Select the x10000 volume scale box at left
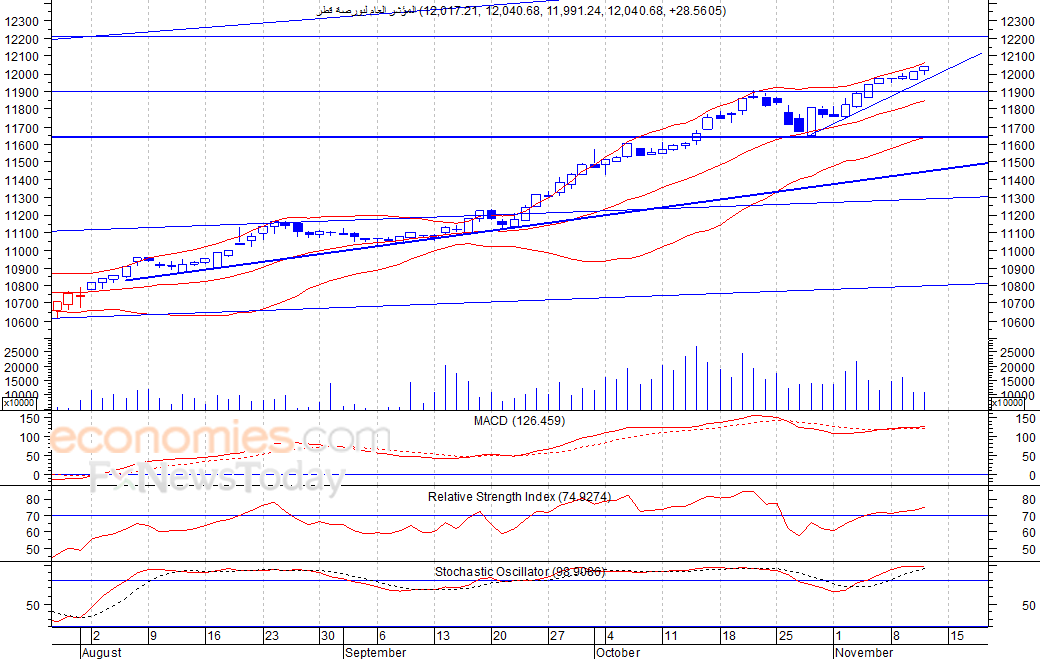Image resolution: width=1040 pixels, height=659 pixels. click(x=19, y=402)
